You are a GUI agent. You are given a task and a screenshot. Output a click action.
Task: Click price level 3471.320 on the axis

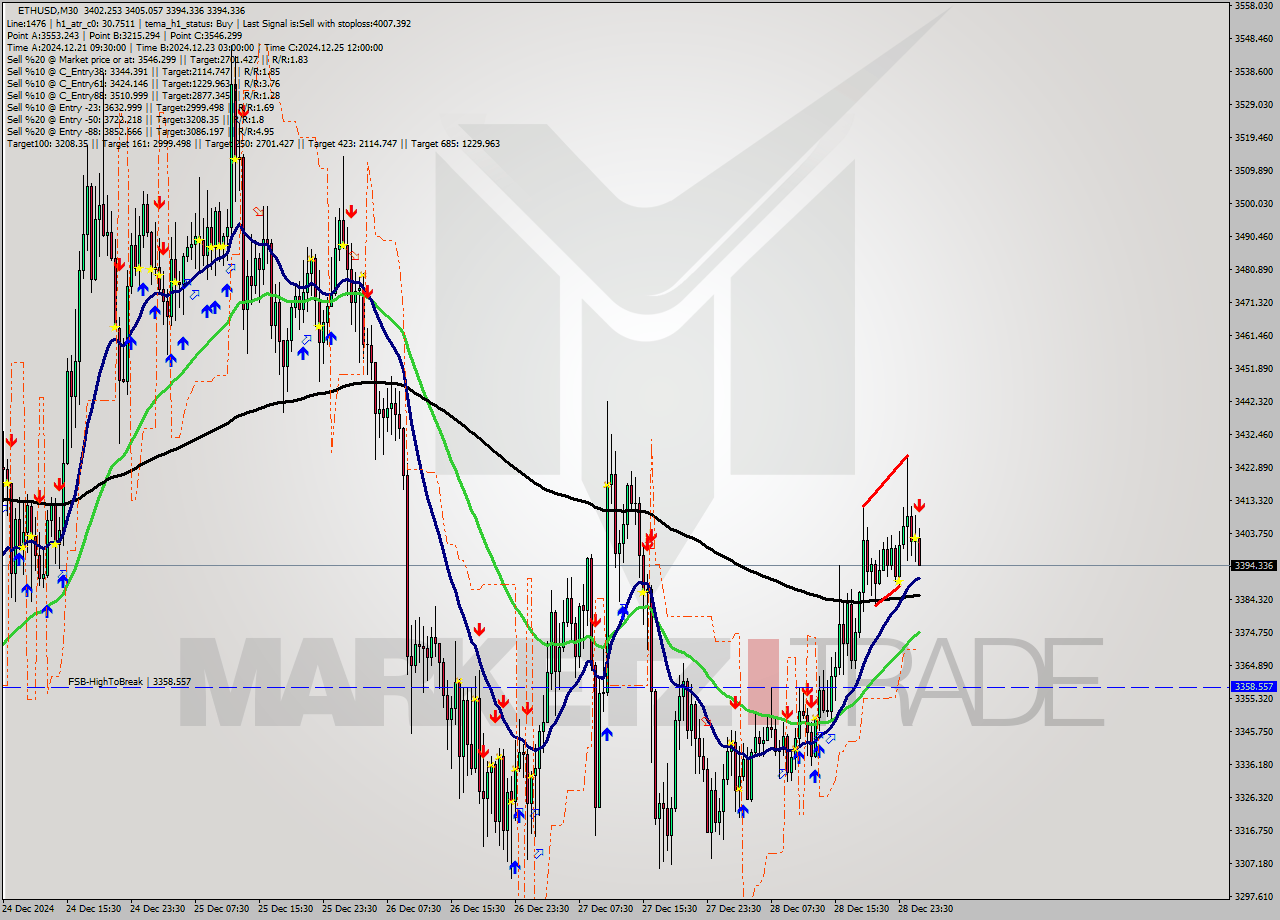pos(1253,302)
